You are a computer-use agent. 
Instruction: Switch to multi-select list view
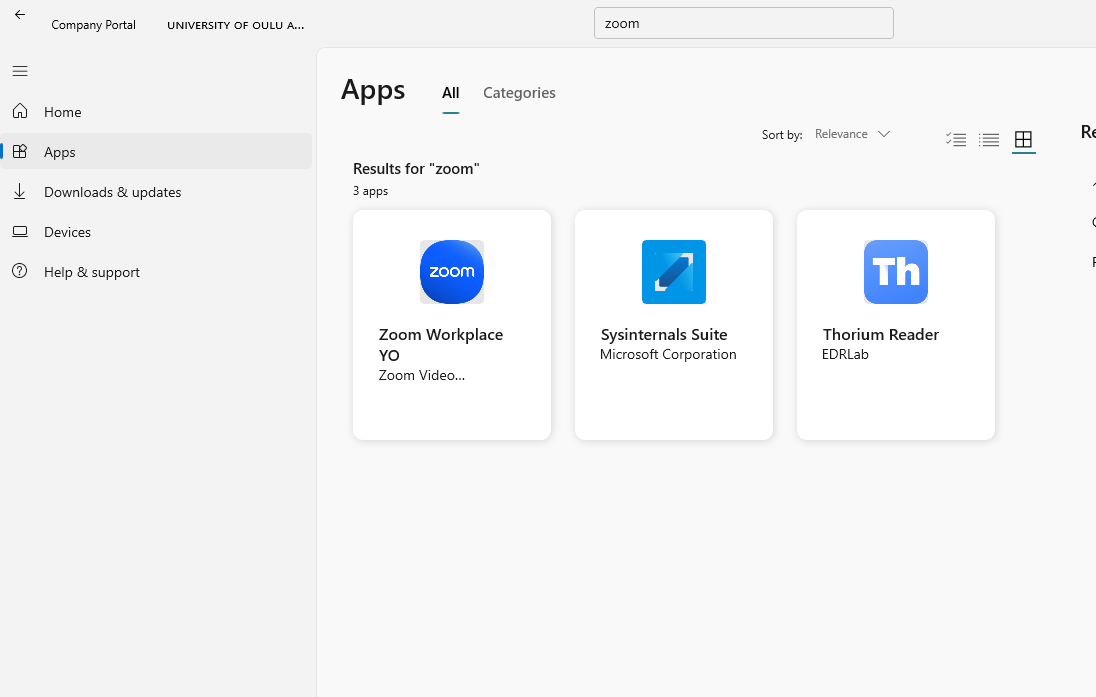coord(956,139)
